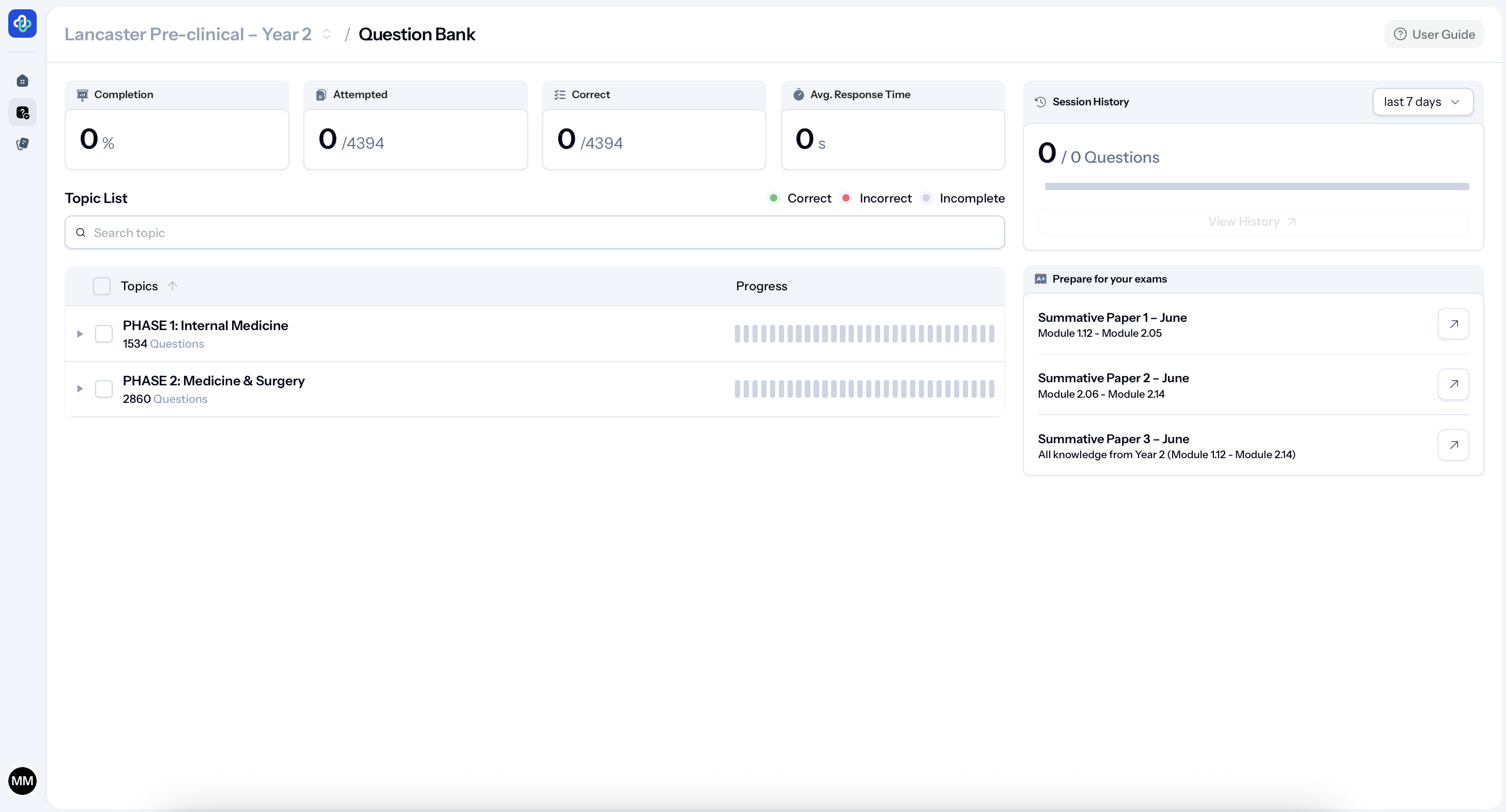This screenshot has width=1506, height=812.
Task: Open the last 7 days dropdown
Action: coord(1422,102)
